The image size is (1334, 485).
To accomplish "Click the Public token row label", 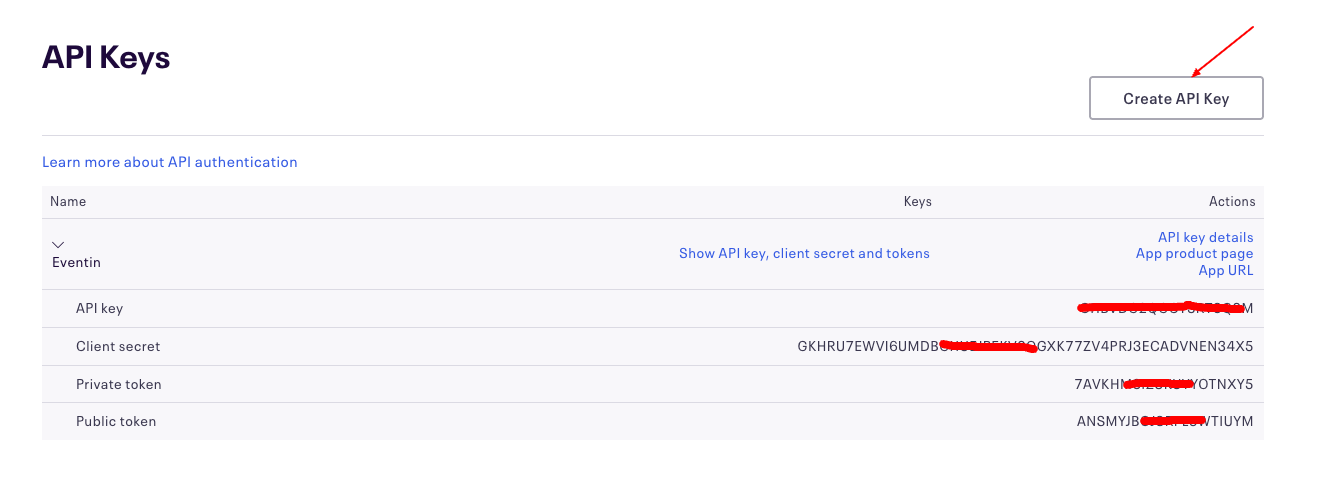I will [116, 421].
